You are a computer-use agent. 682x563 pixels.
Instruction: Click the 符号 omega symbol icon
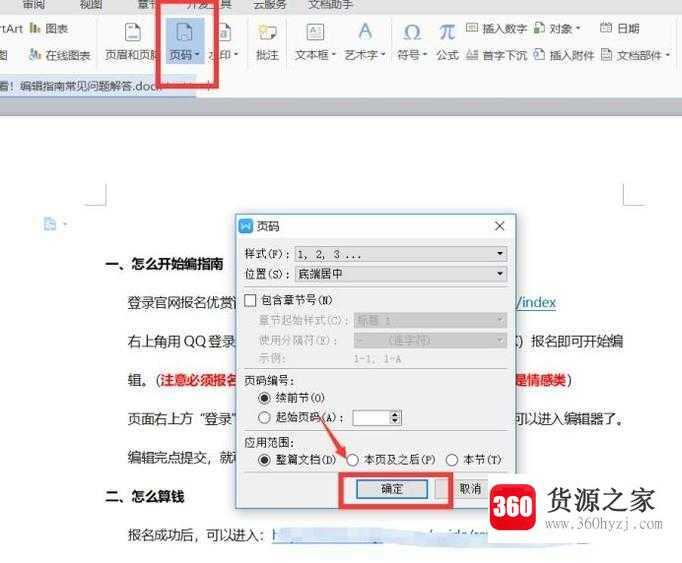click(x=412, y=32)
